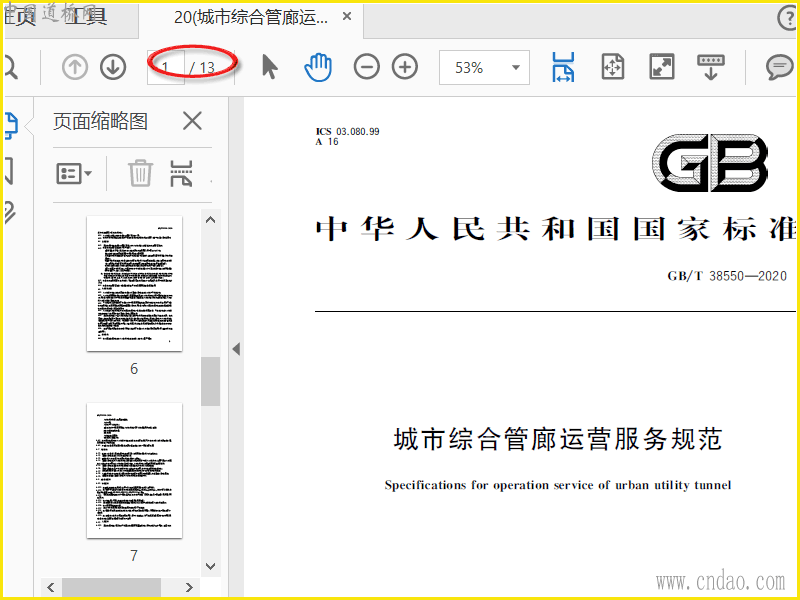
Task: Go to next page with down arrow
Action: [113, 67]
